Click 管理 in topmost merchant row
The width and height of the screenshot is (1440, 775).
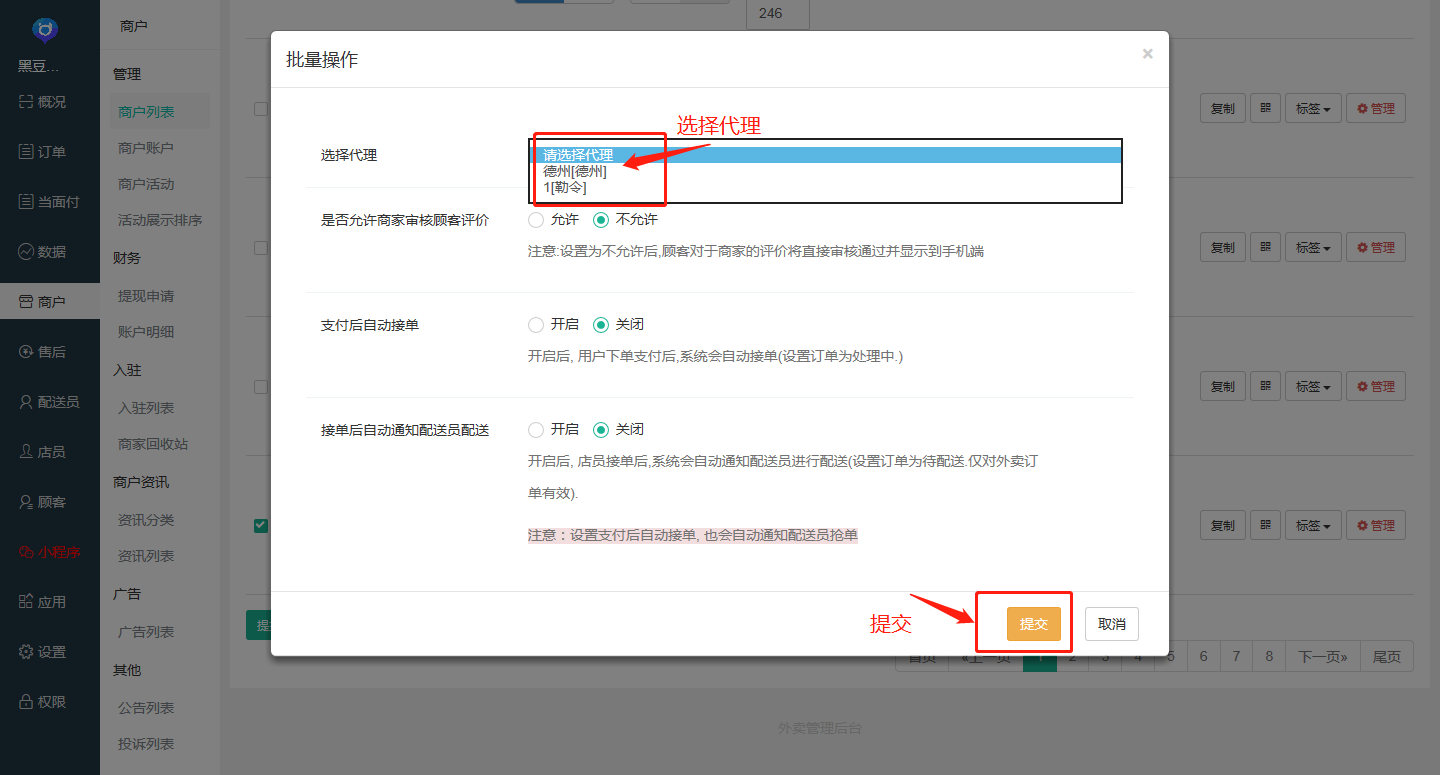[x=1376, y=108]
